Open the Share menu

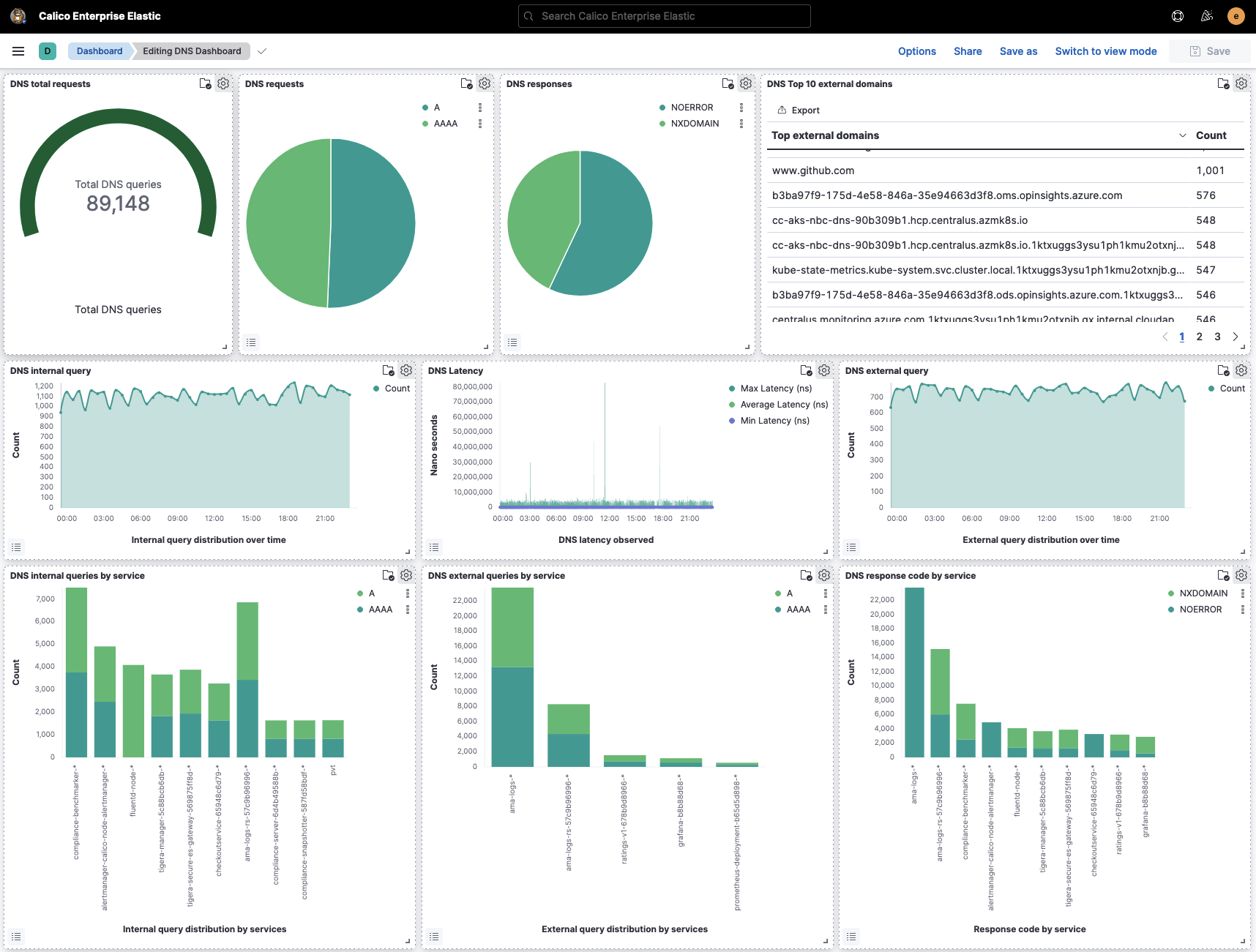coord(968,51)
